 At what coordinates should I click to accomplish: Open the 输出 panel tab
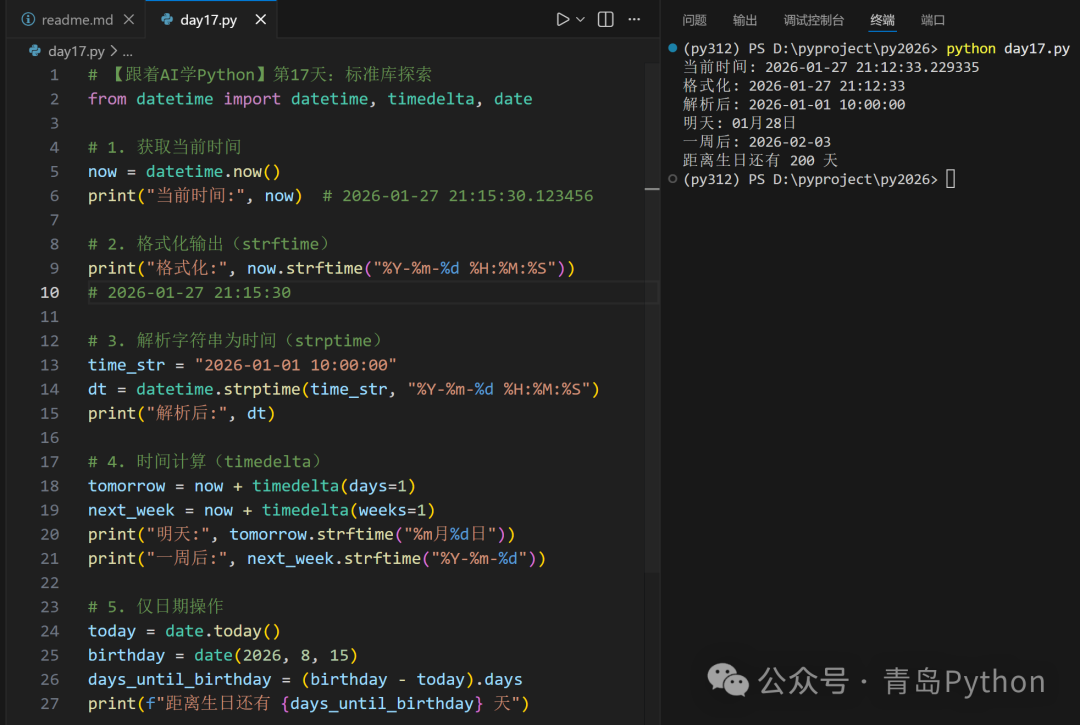pyautogui.click(x=744, y=19)
